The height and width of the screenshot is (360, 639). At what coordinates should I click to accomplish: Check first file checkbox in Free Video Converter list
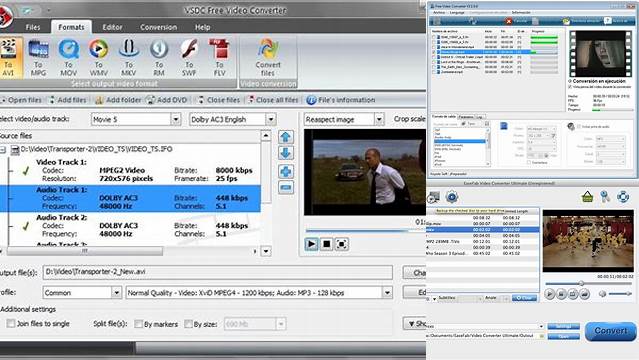[x=434, y=37]
